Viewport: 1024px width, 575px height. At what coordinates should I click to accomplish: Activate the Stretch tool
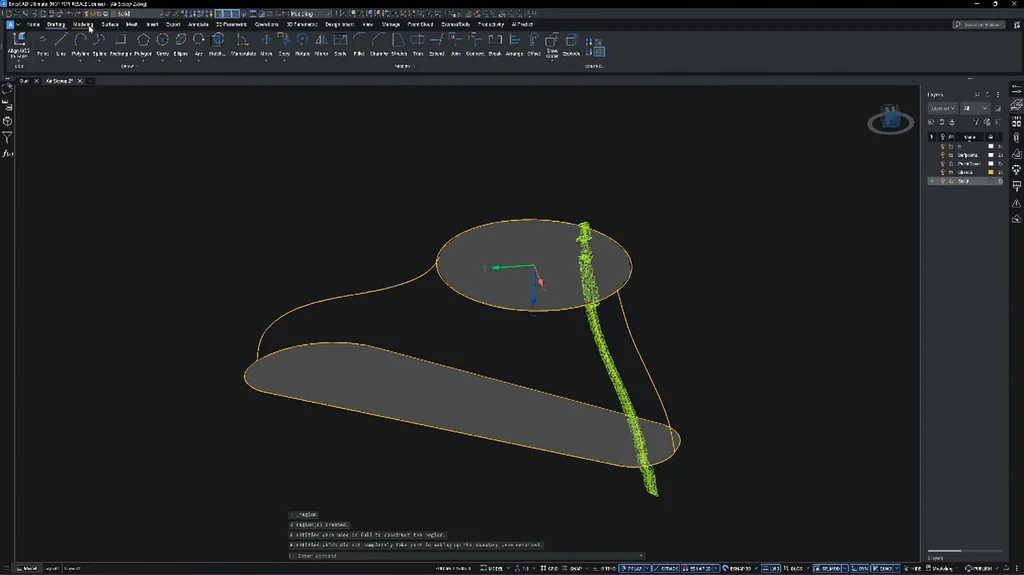(398, 44)
